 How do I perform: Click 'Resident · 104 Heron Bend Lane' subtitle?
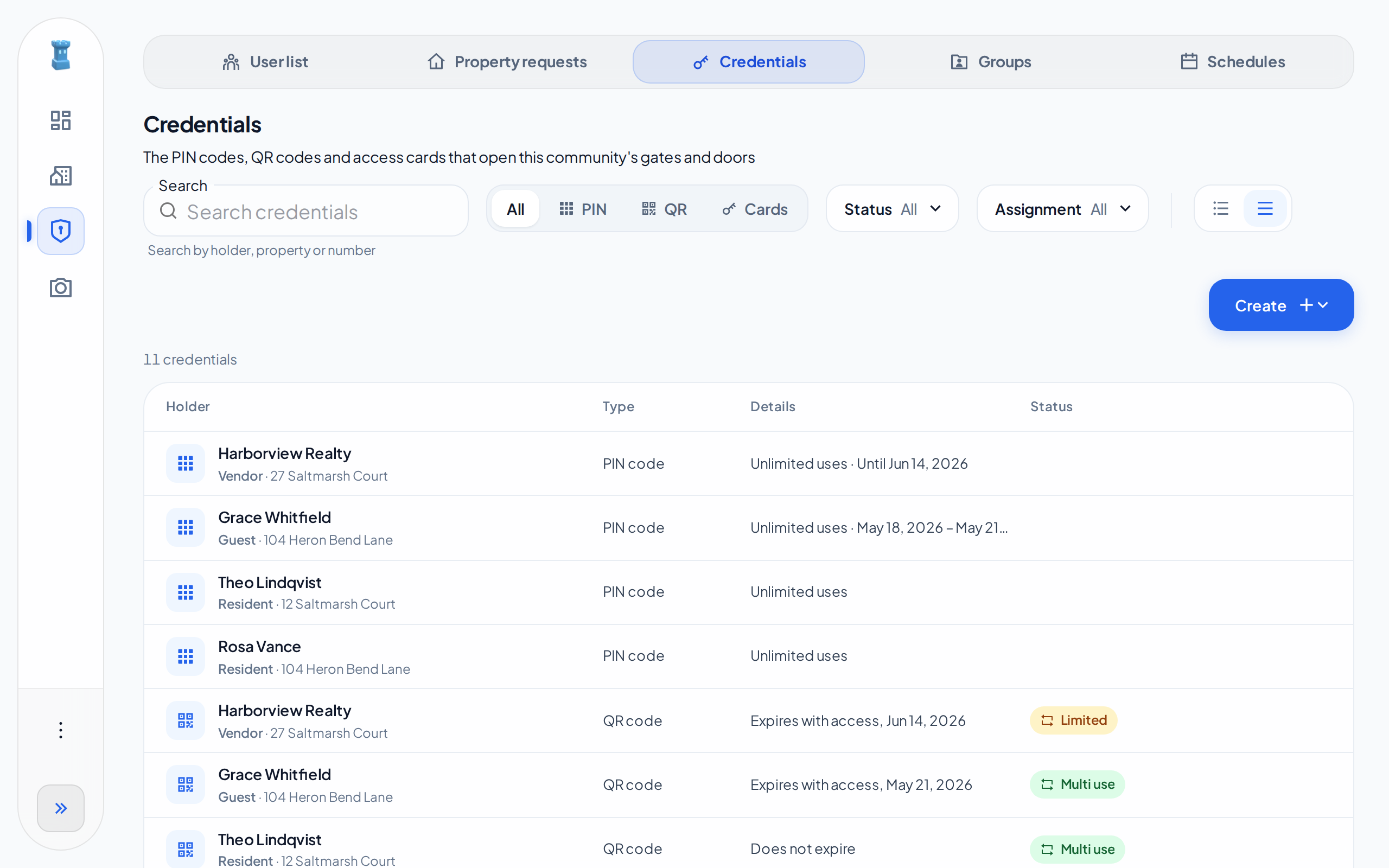(x=314, y=669)
